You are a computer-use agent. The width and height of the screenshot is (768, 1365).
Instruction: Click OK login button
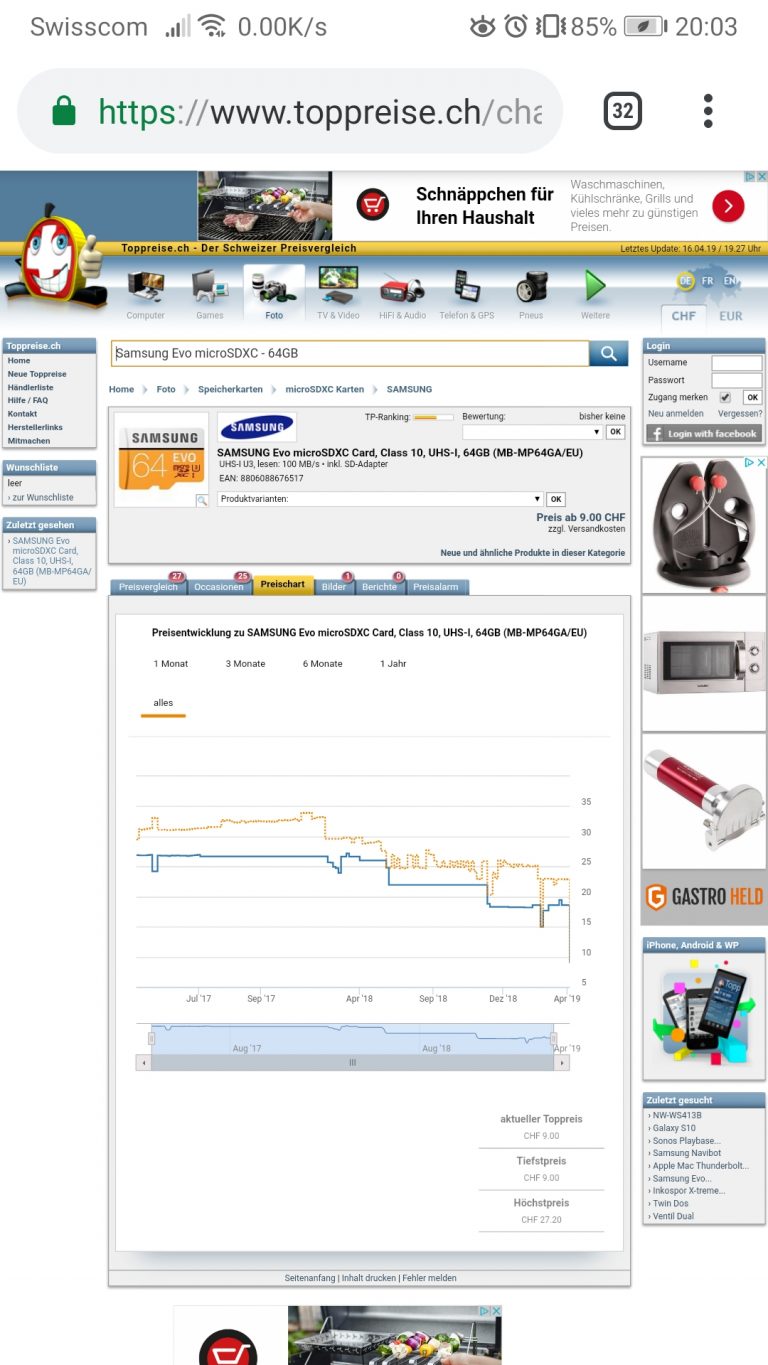click(752, 397)
